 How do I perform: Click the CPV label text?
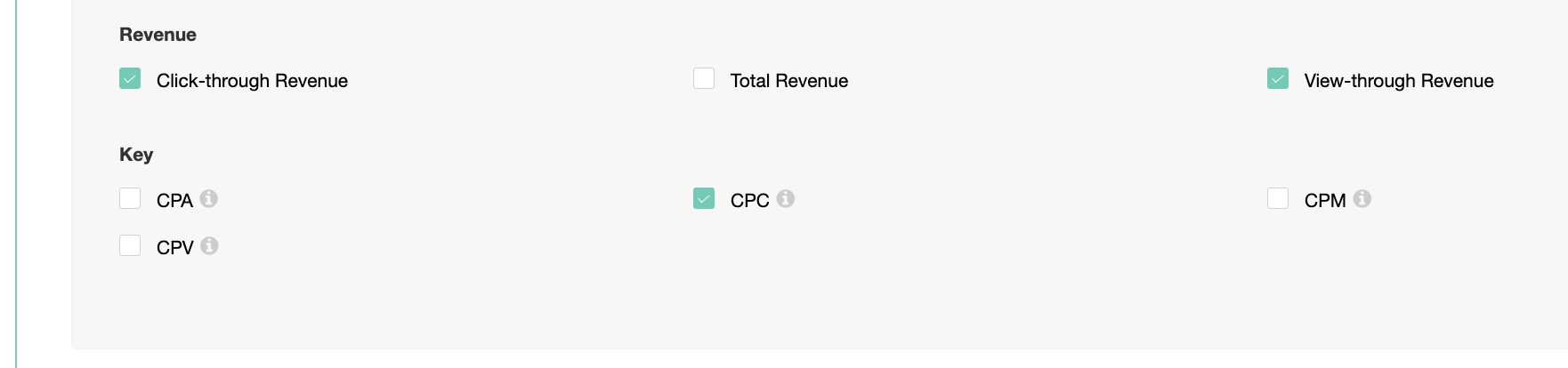[x=174, y=248]
